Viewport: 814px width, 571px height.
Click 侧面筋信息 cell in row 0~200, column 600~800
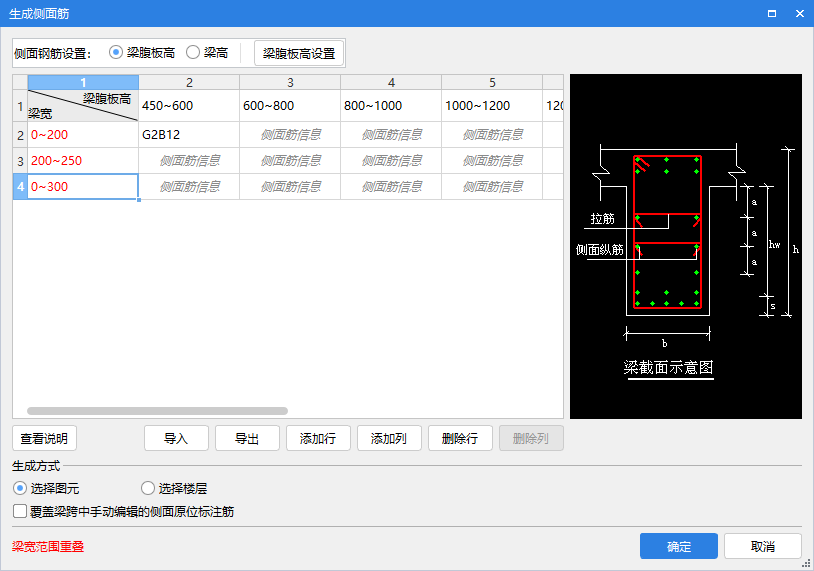pos(290,135)
